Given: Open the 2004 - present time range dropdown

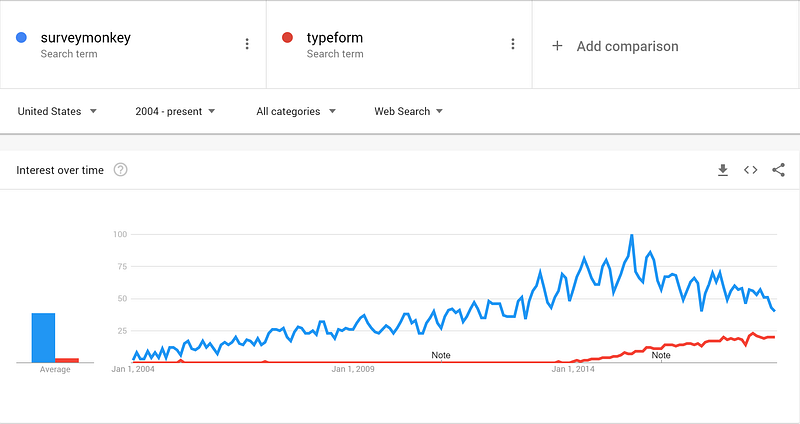Looking at the screenshot, I should (175, 111).
